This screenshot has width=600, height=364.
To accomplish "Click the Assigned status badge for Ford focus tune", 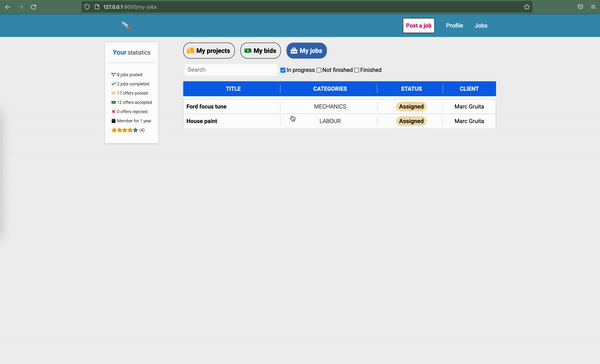I will [411, 106].
